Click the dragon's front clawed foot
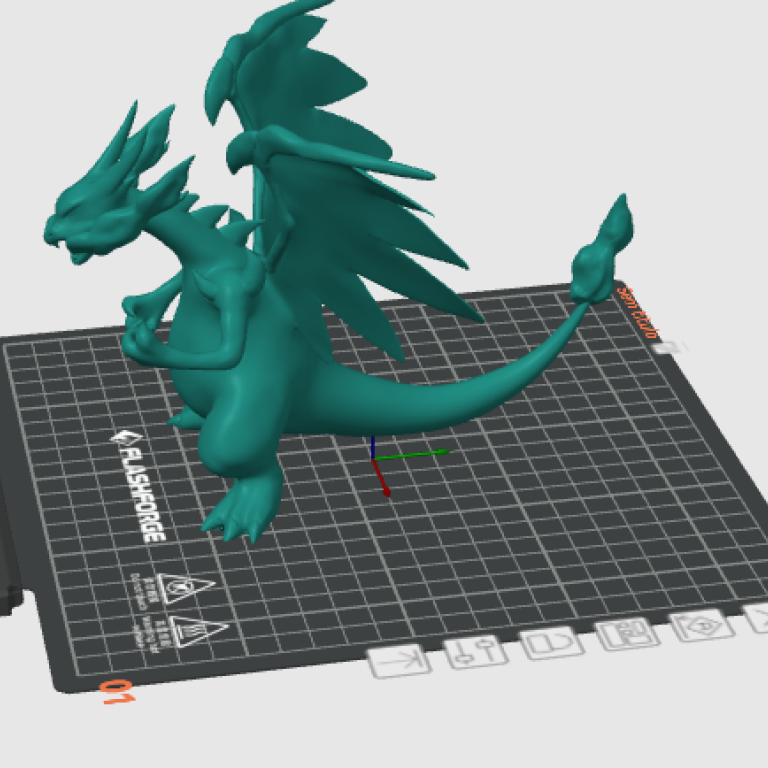Screen dimensions: 768x768 [x=237, y=513]
